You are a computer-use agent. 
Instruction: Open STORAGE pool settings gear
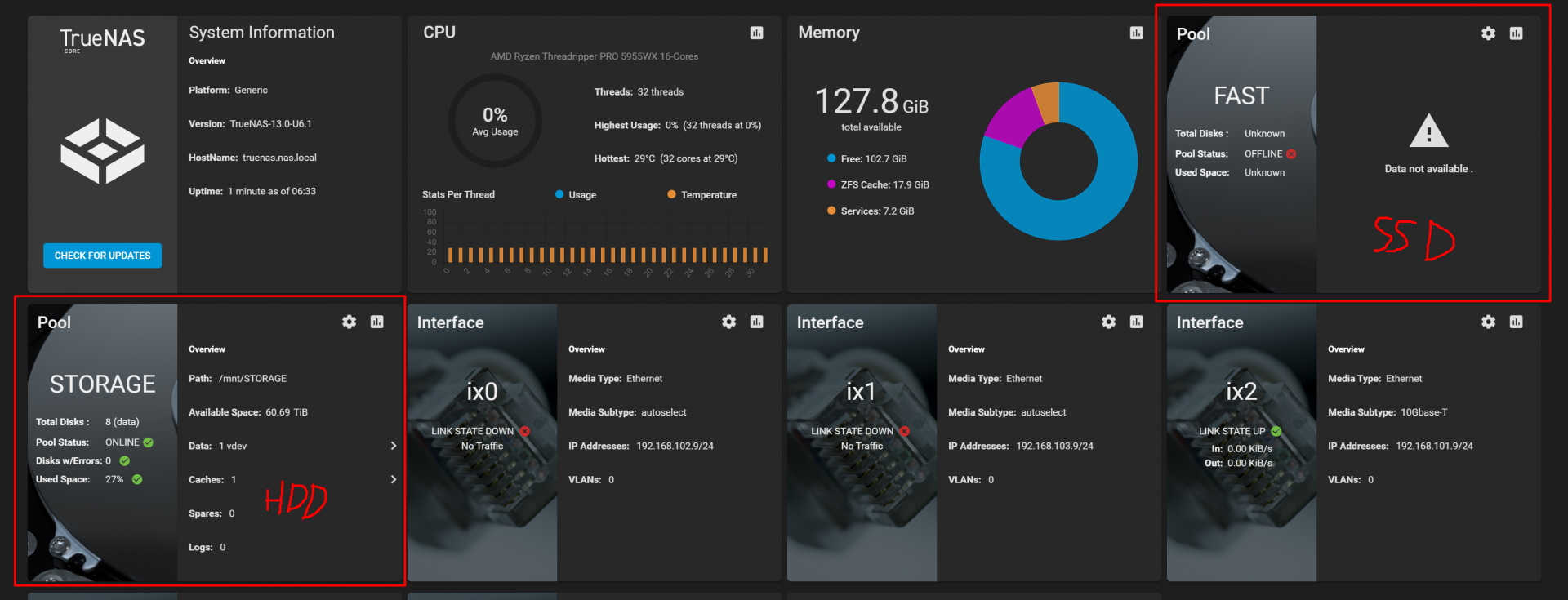350,322
